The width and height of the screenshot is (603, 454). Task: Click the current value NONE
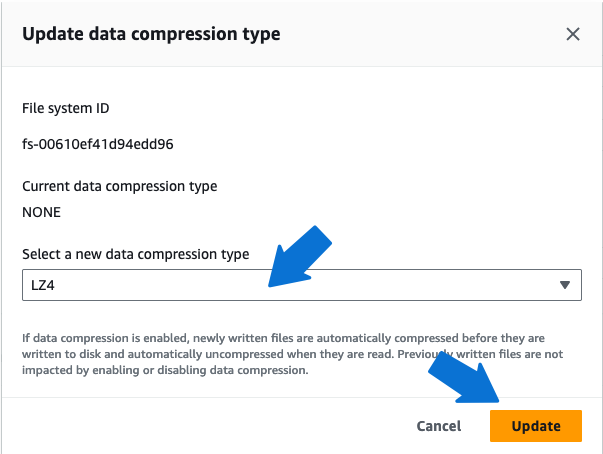(41, 212)
